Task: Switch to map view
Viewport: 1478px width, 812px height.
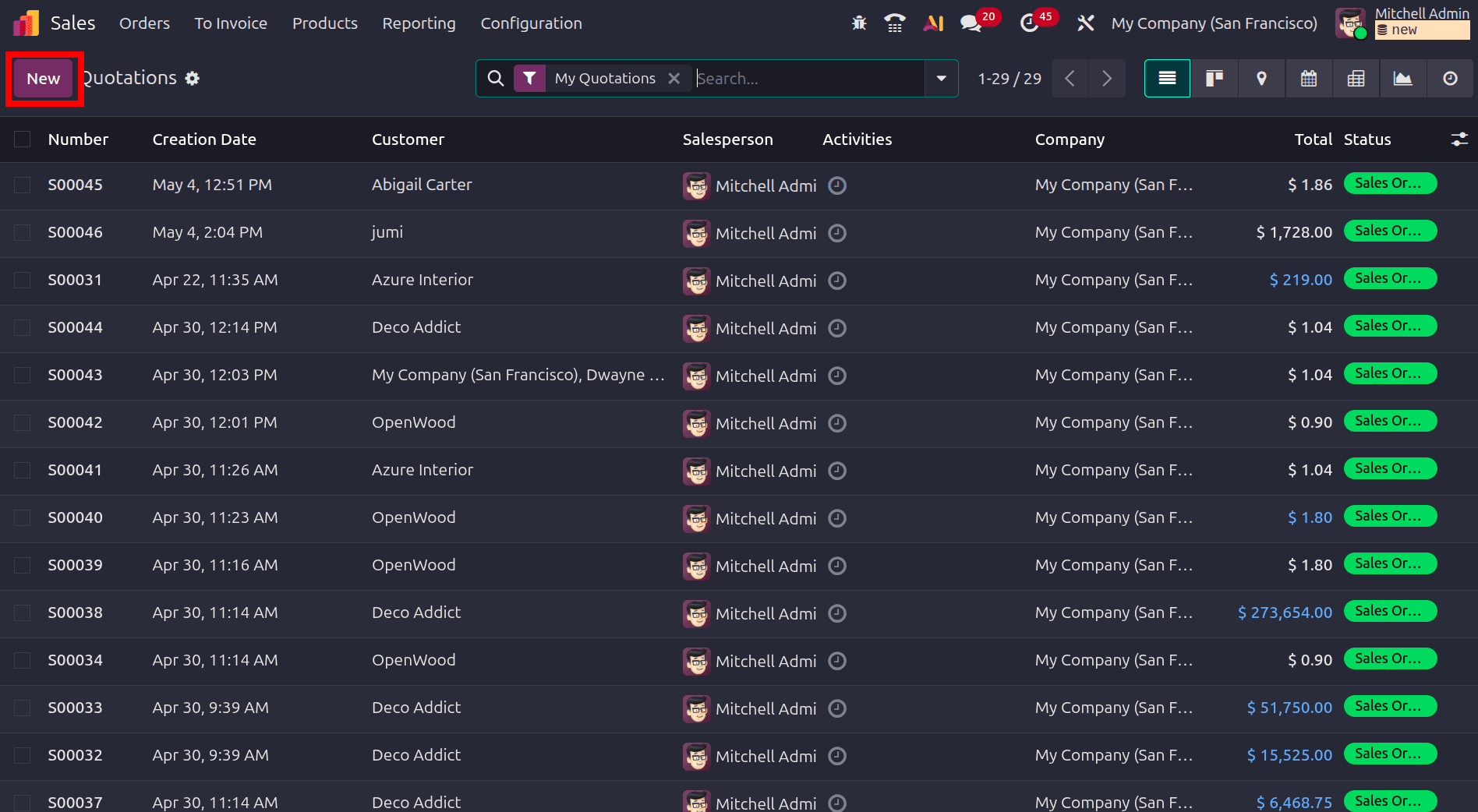Action: coord(1261,78)
